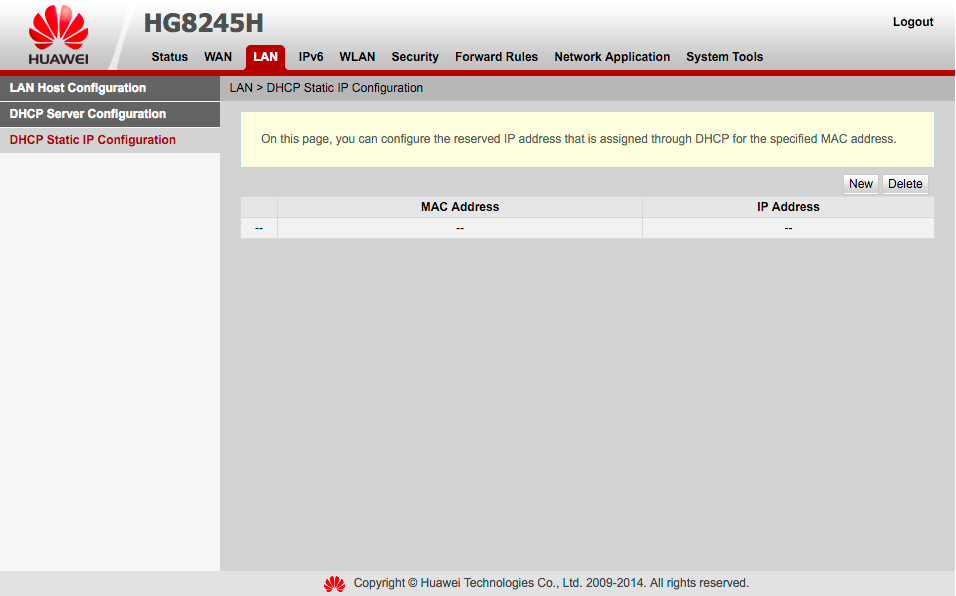Open the System Tools tab
The width and height of the screenshot is (956, 596).
tap(724, 57)
